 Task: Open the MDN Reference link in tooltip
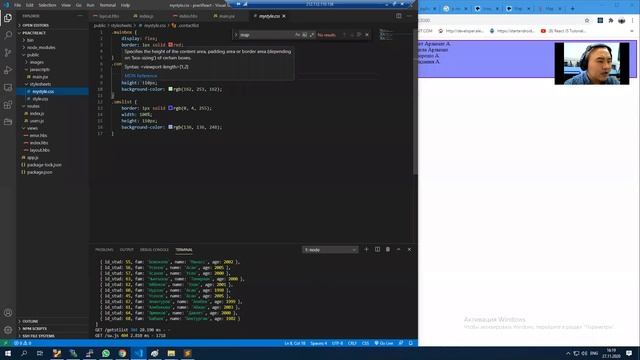coord(141,76)
